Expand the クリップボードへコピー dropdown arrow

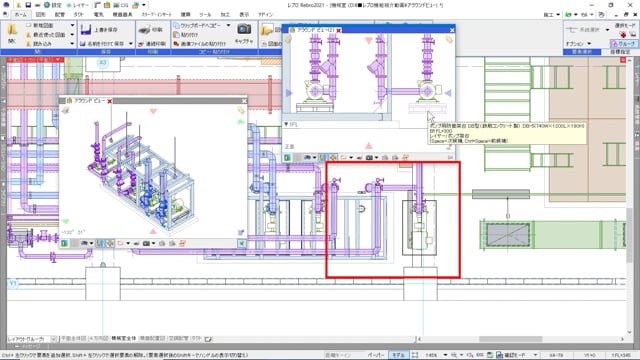pos(228,25)
